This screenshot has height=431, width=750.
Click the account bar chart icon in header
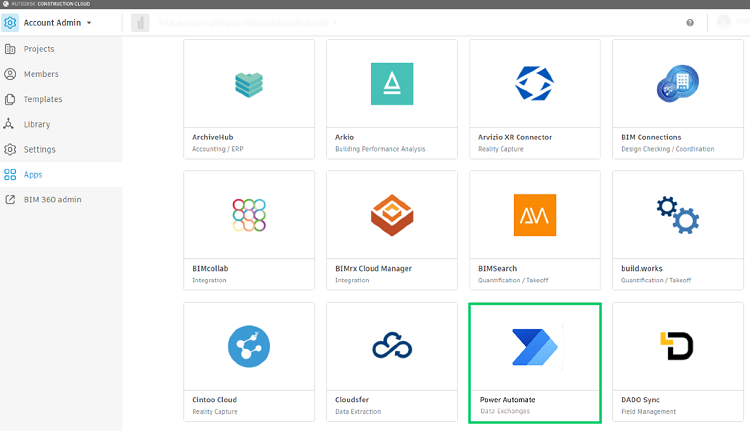(140, 22)
